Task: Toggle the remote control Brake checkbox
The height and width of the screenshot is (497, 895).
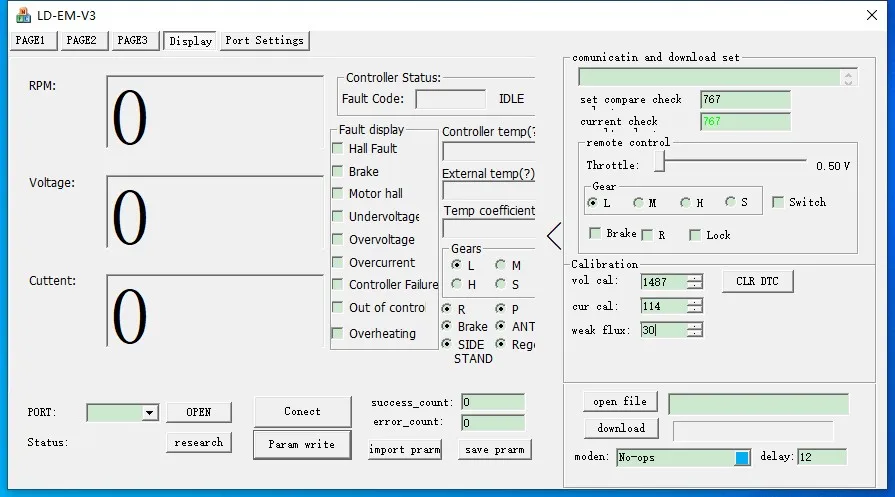Action: point(595,233)
